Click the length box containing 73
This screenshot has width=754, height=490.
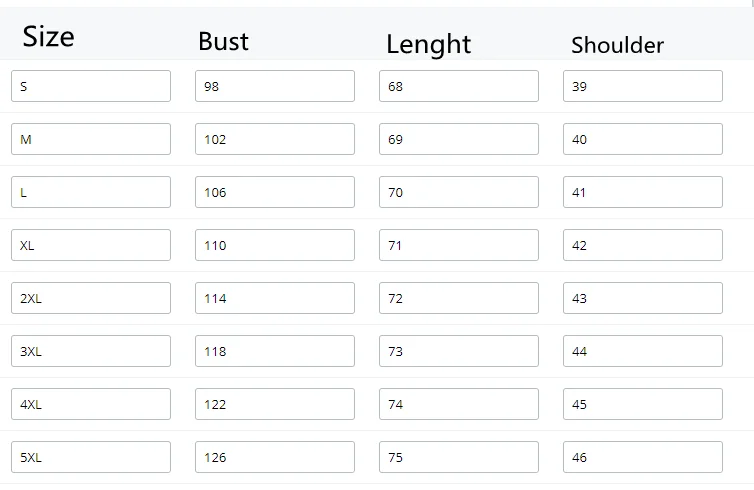[459, 351]
